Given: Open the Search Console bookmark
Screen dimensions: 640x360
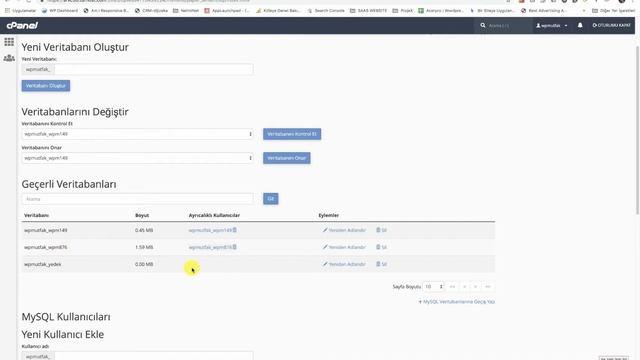Looking at the screenshot, I should 326,11.
